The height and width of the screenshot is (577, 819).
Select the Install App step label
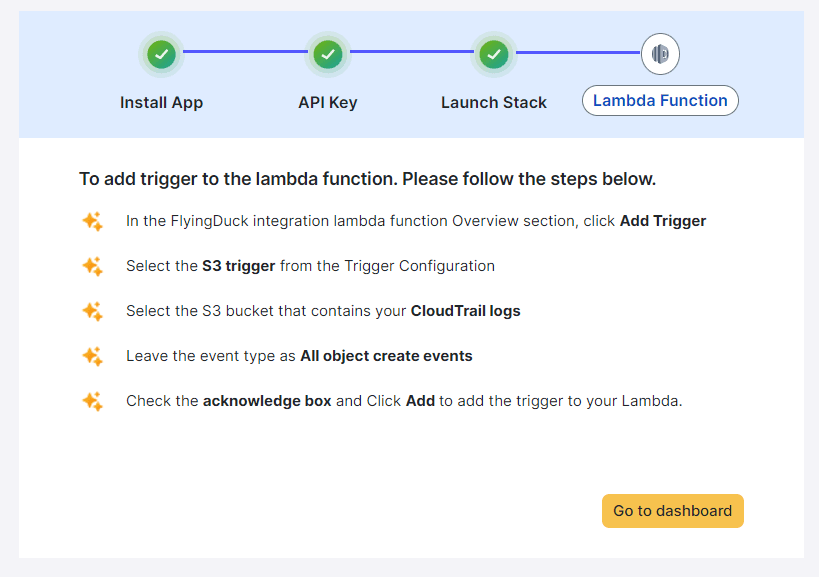click(x=161, y=102)
